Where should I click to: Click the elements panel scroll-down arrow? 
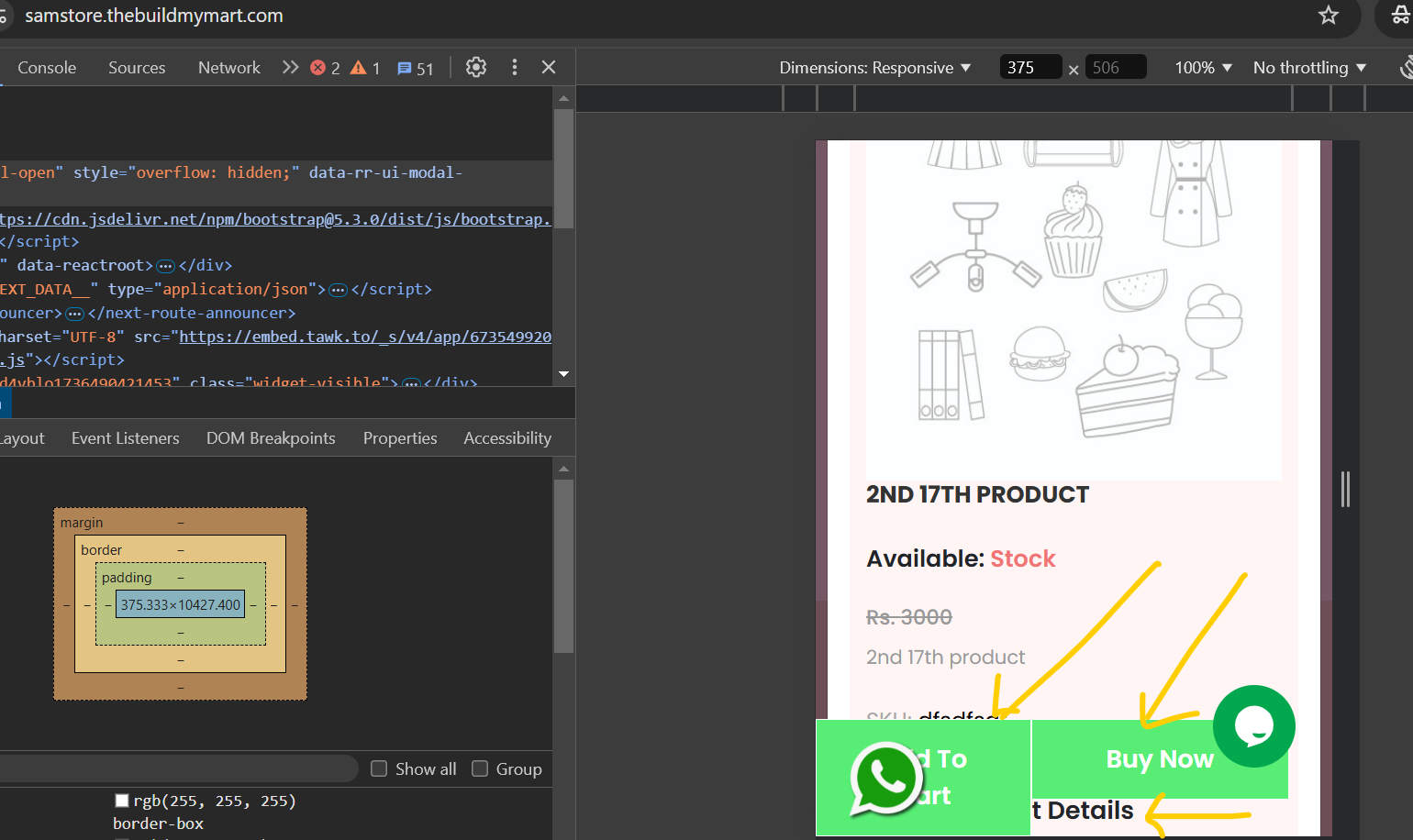563,374
